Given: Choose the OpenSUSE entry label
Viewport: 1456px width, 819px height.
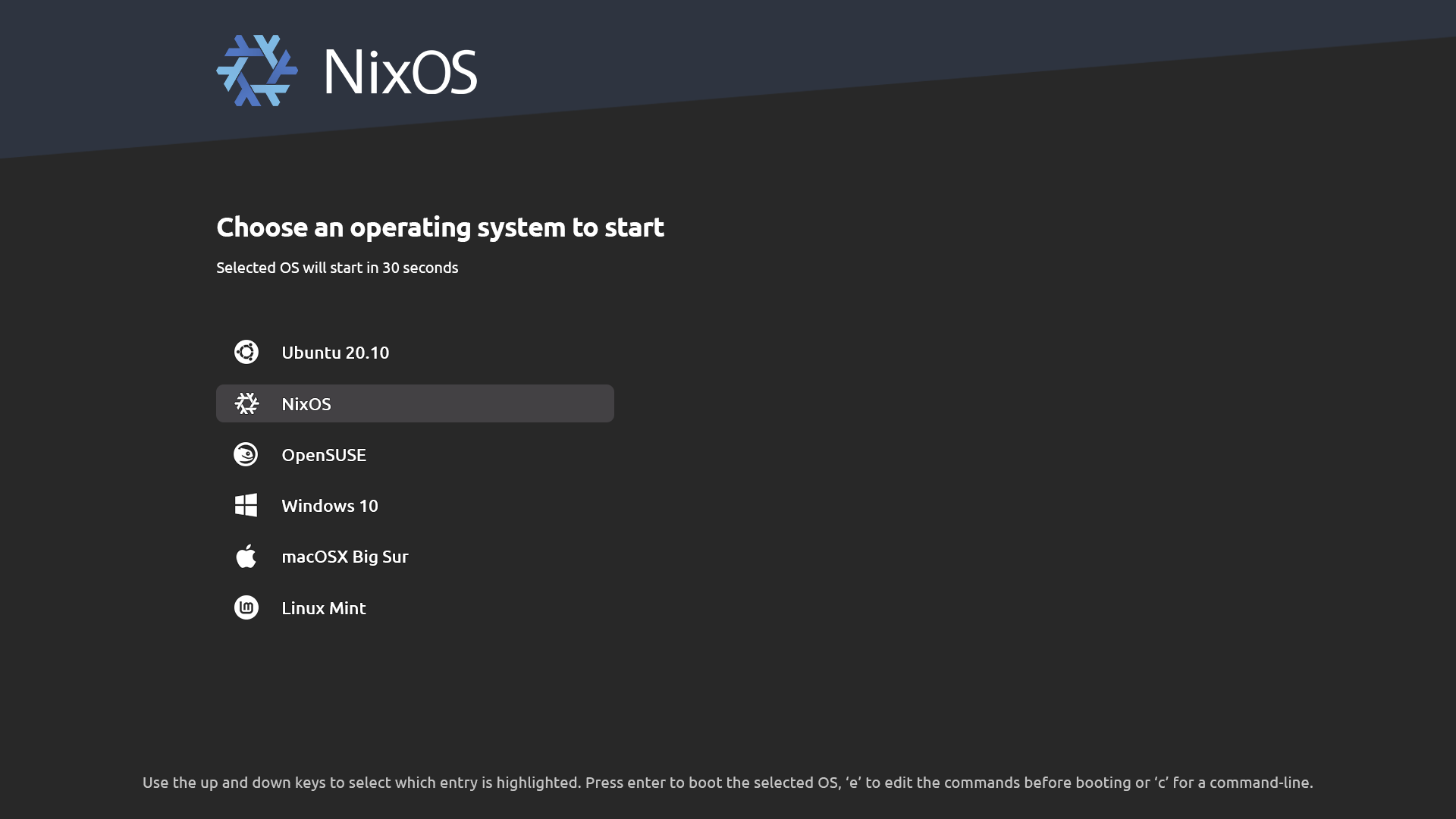Looking at the screenshot, I should [324, 455].
